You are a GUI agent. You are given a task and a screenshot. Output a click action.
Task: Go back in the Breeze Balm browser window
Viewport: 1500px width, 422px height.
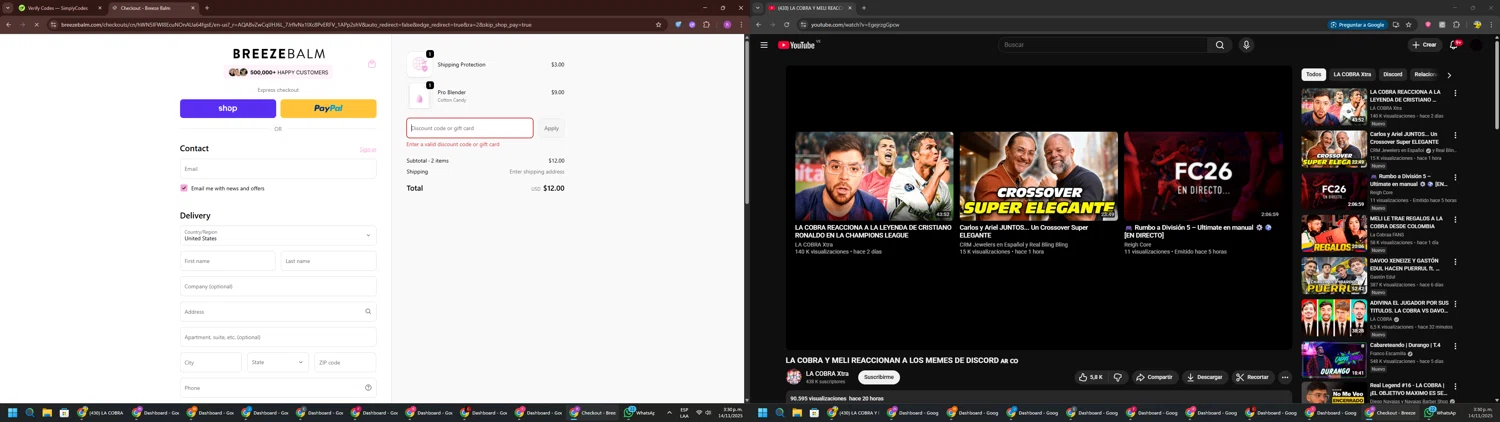(x=8, y=24)
